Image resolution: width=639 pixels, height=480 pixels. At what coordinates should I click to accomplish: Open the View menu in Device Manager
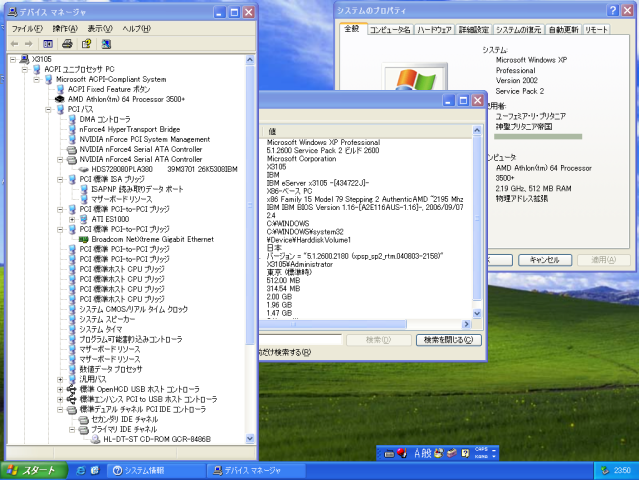click(100, 29)
